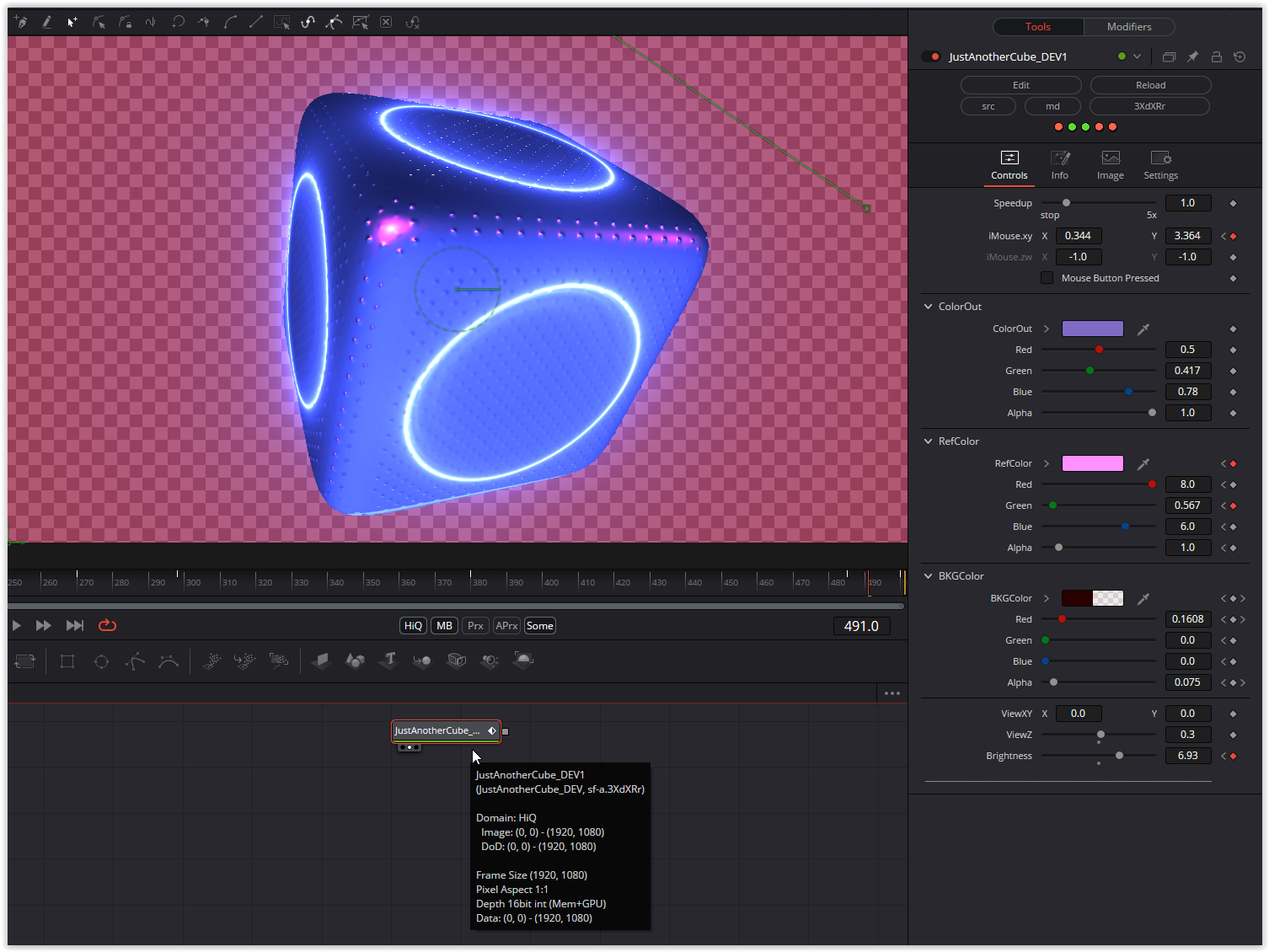Image resolution: width=1269 pixels, height=952 pixels.
Task: Click the src button
Action: click(x=988, y=106)
